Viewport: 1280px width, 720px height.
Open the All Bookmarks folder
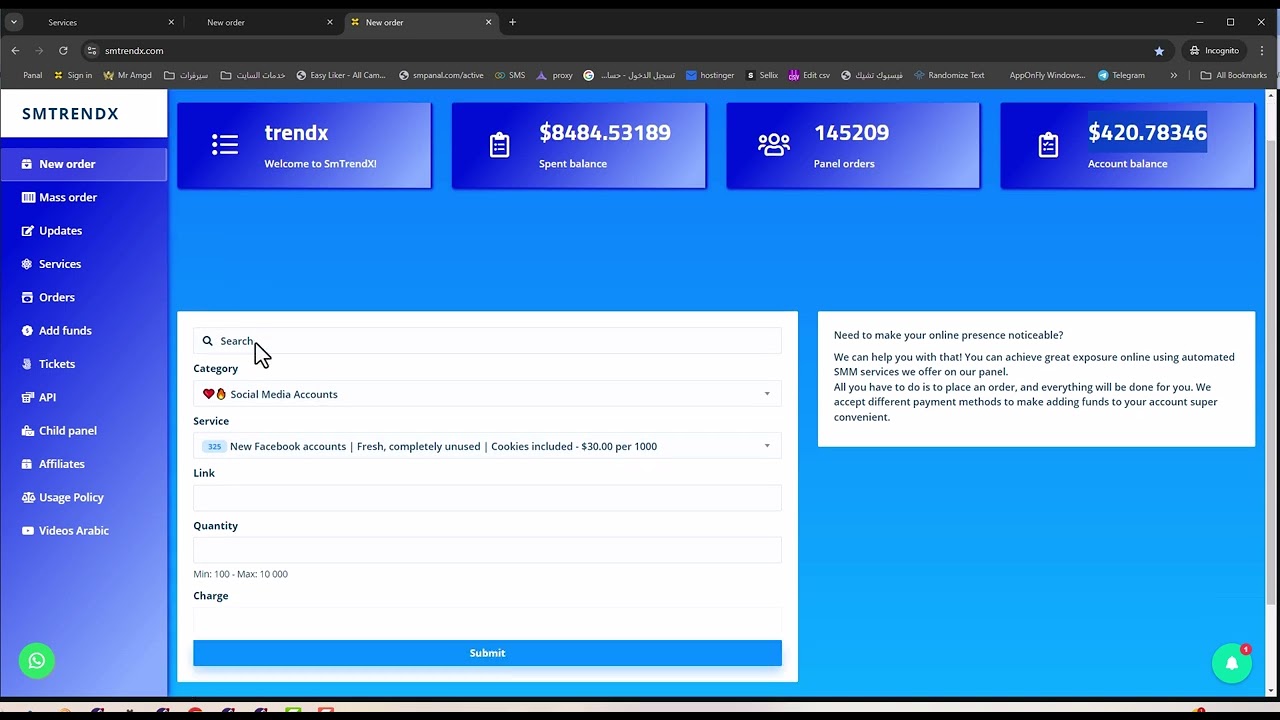click(x=1233, y=75)
